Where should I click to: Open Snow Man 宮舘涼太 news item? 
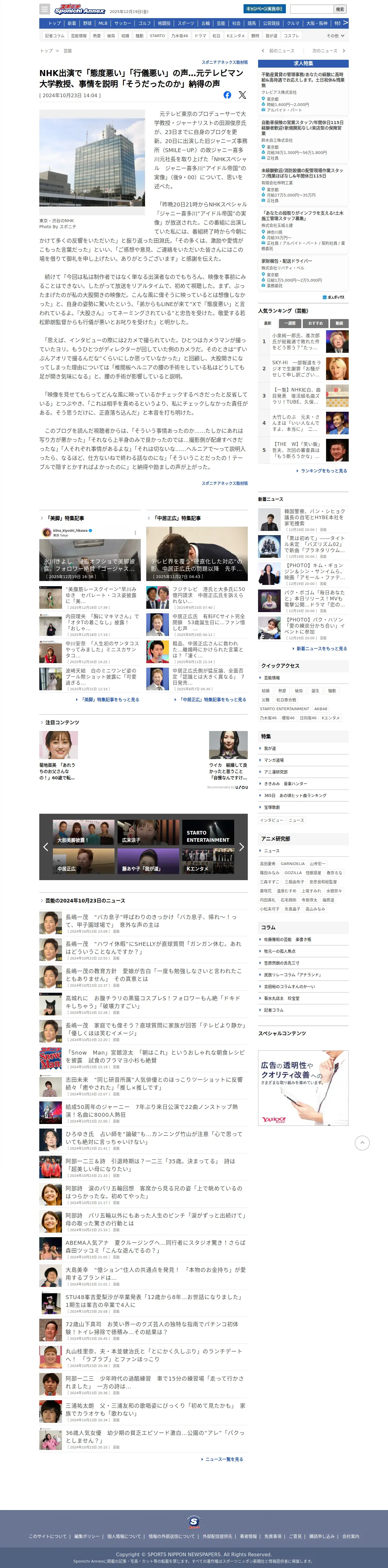click(143, 1059)
